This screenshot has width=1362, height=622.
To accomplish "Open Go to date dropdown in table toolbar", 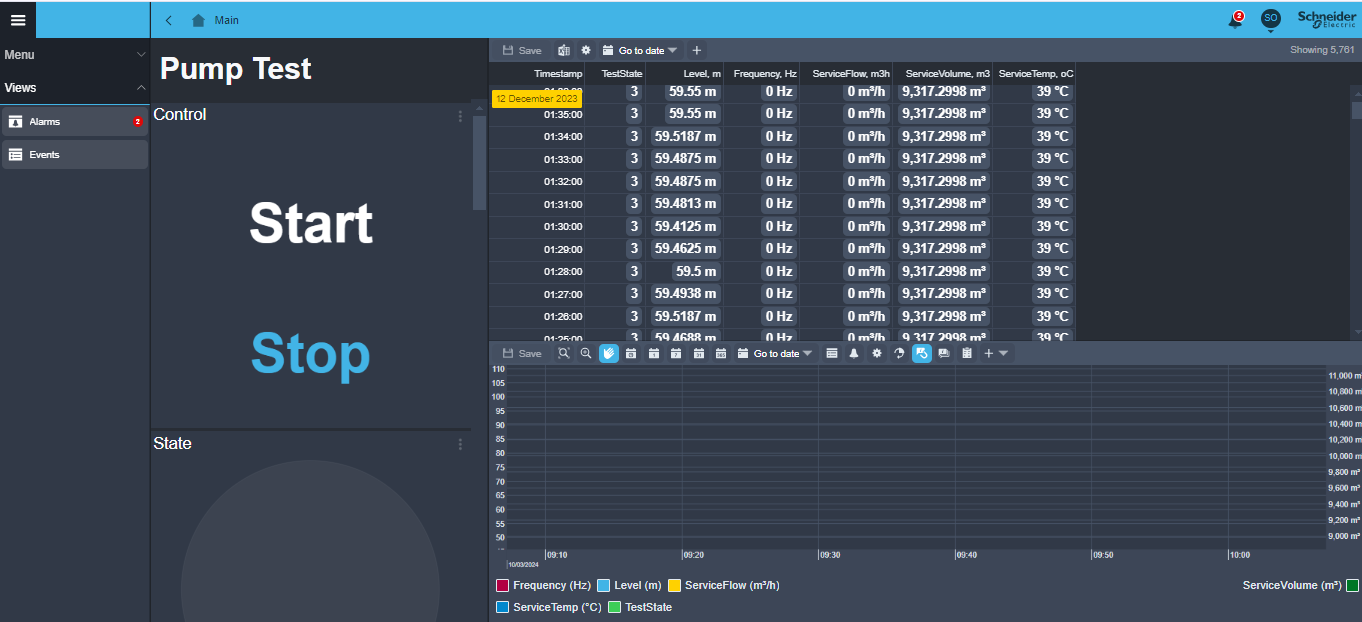I will coord(640,50).
